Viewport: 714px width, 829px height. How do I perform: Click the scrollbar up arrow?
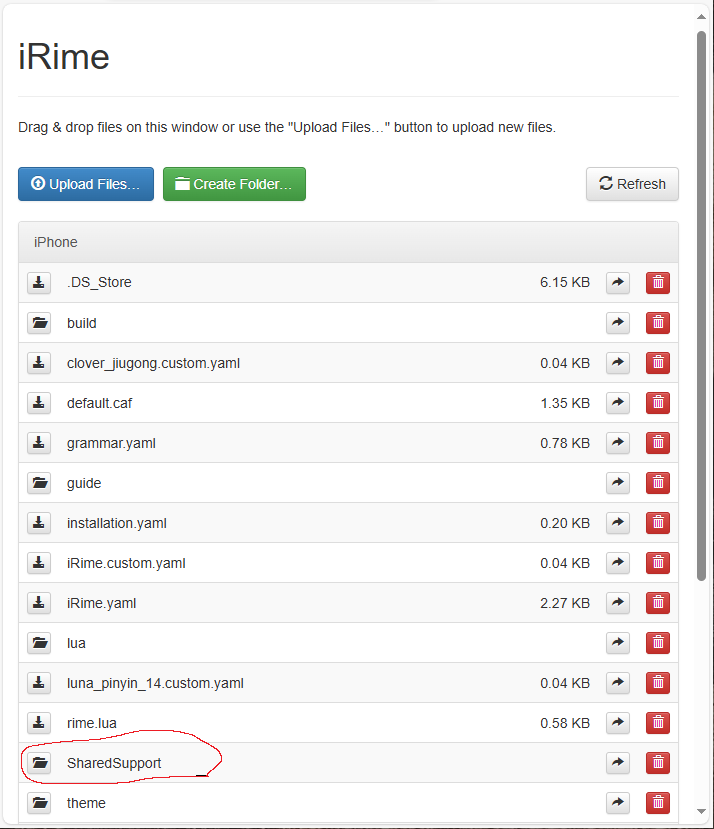[x=701, y=17]
